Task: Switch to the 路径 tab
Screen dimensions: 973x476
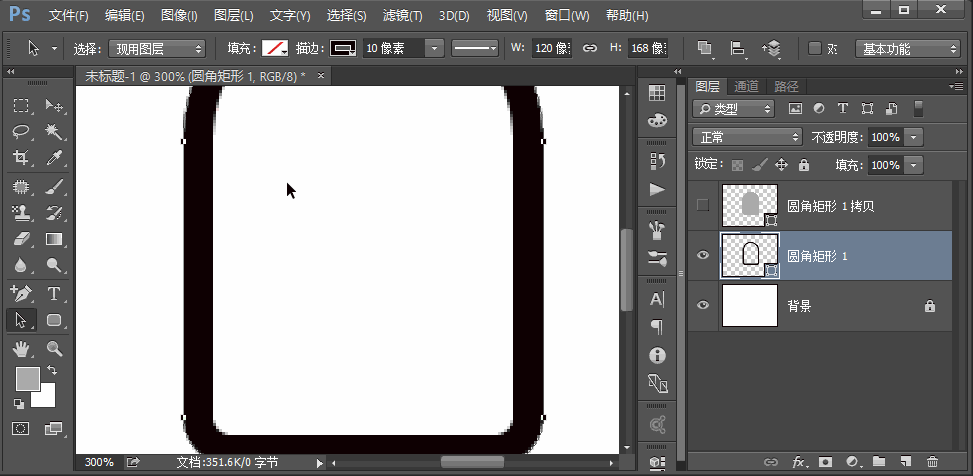Action: coord(786,86)
